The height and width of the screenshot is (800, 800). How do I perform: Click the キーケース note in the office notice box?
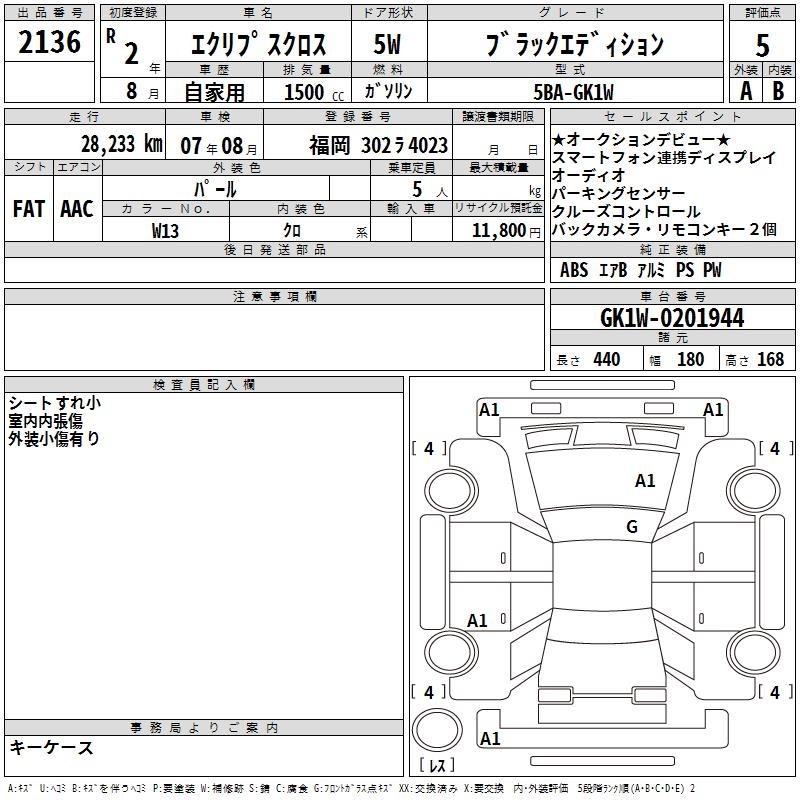(x=52, y=748)
